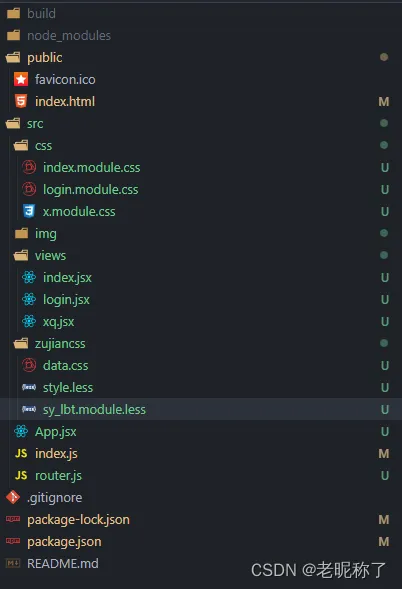
Task: Click the npm icon beside package.json
Action: pos(13,541)
